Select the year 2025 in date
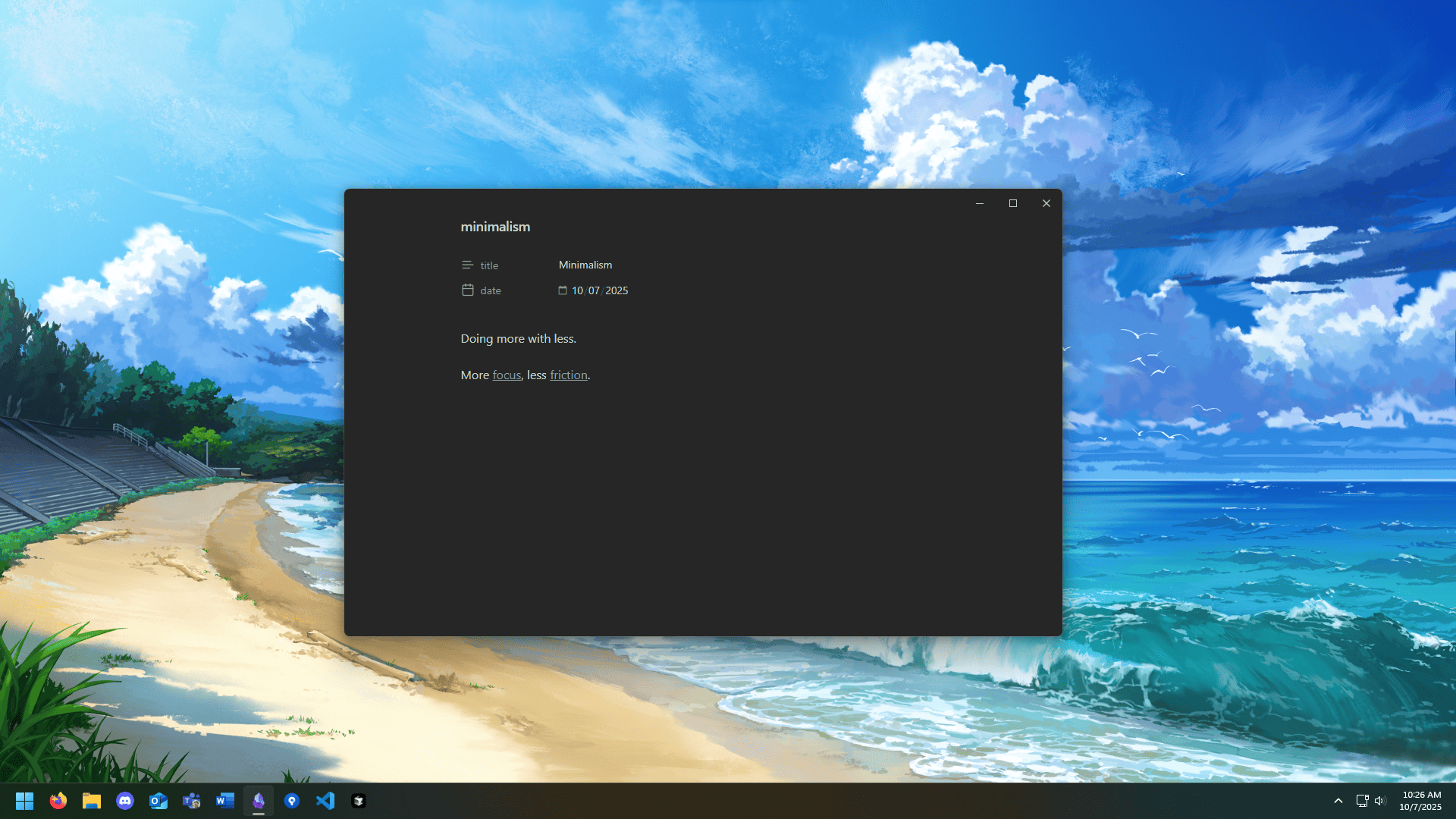Screen dimensions: 1456x819 [617, 290]
